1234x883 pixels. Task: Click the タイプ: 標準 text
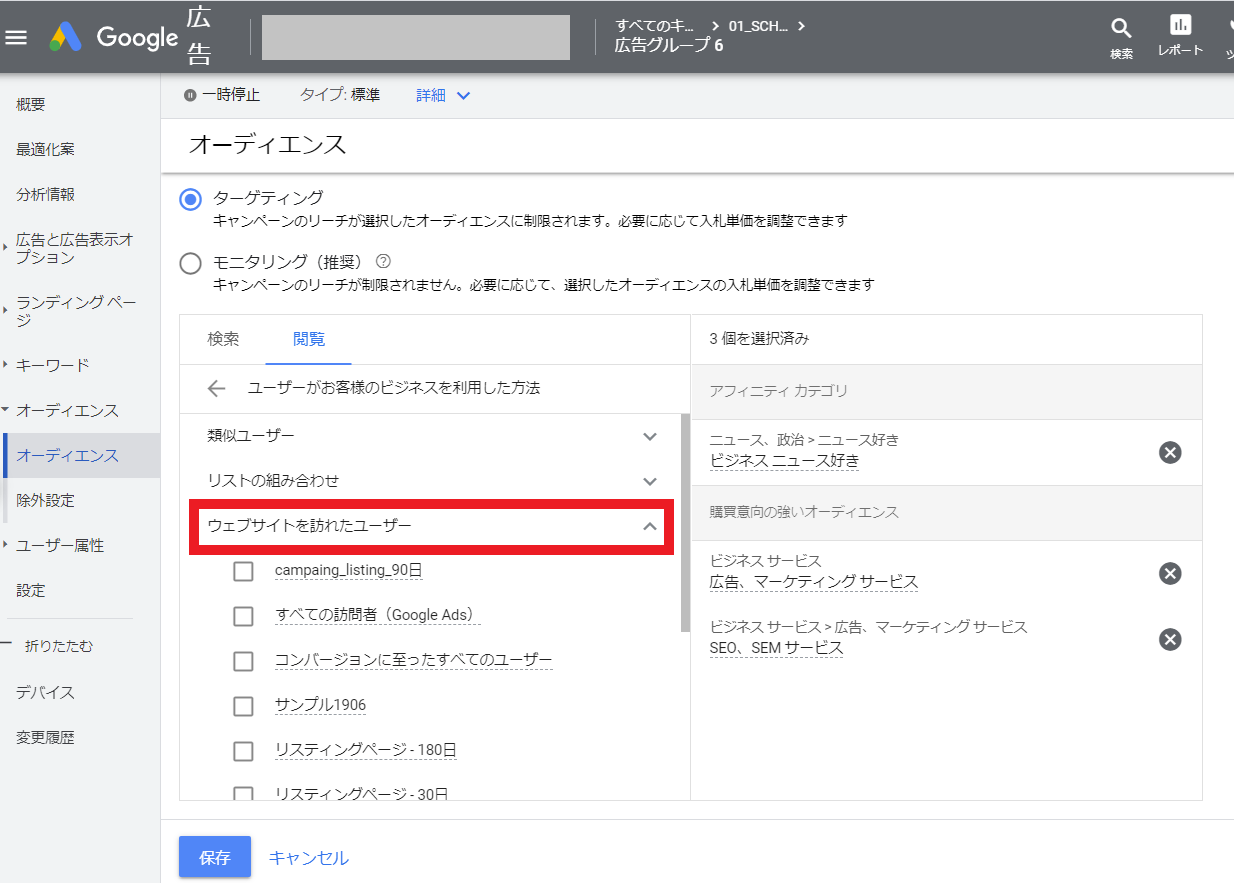[x=340, y=95]
